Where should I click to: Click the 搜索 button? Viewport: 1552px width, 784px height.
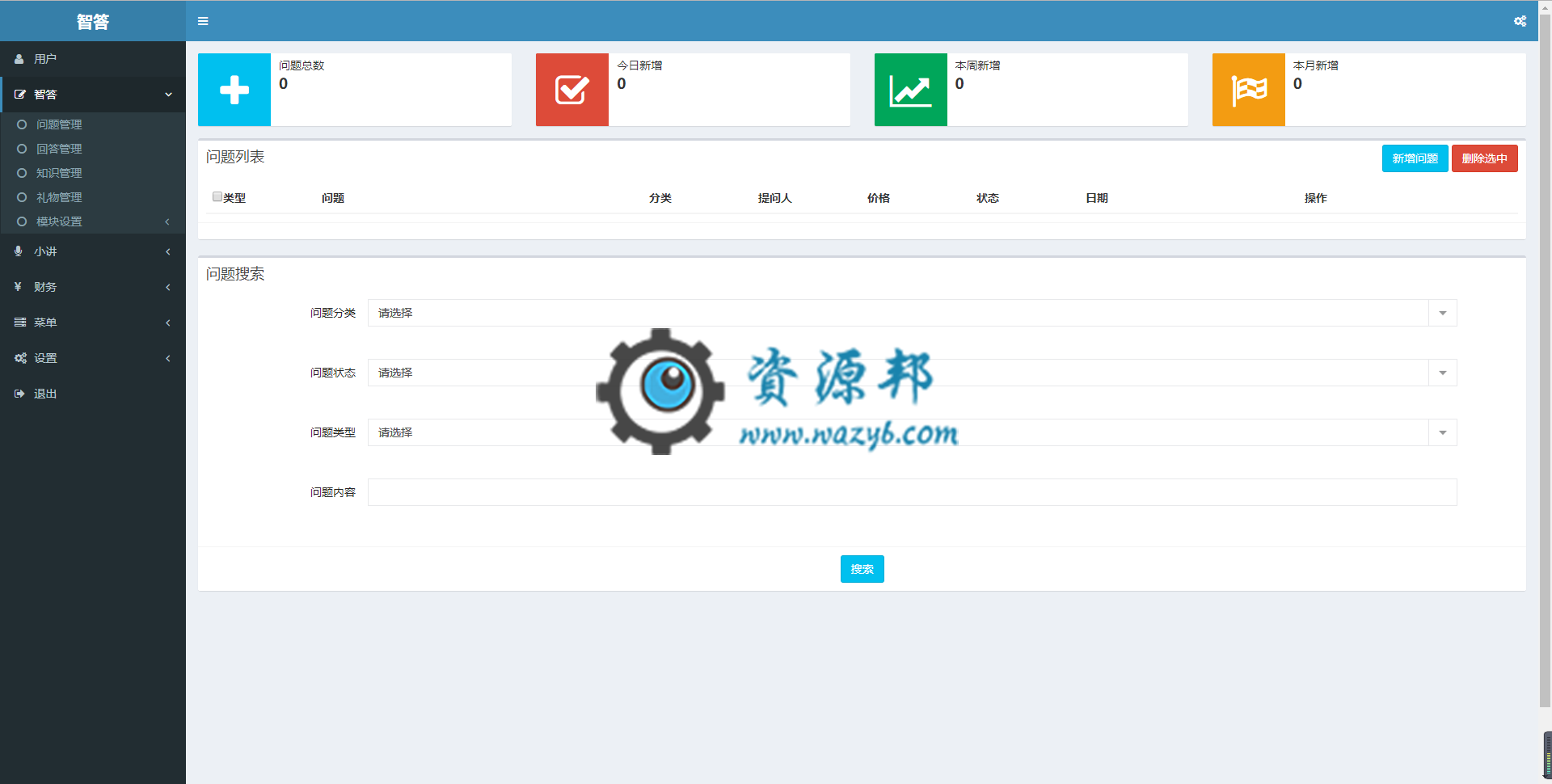(862, 569)
